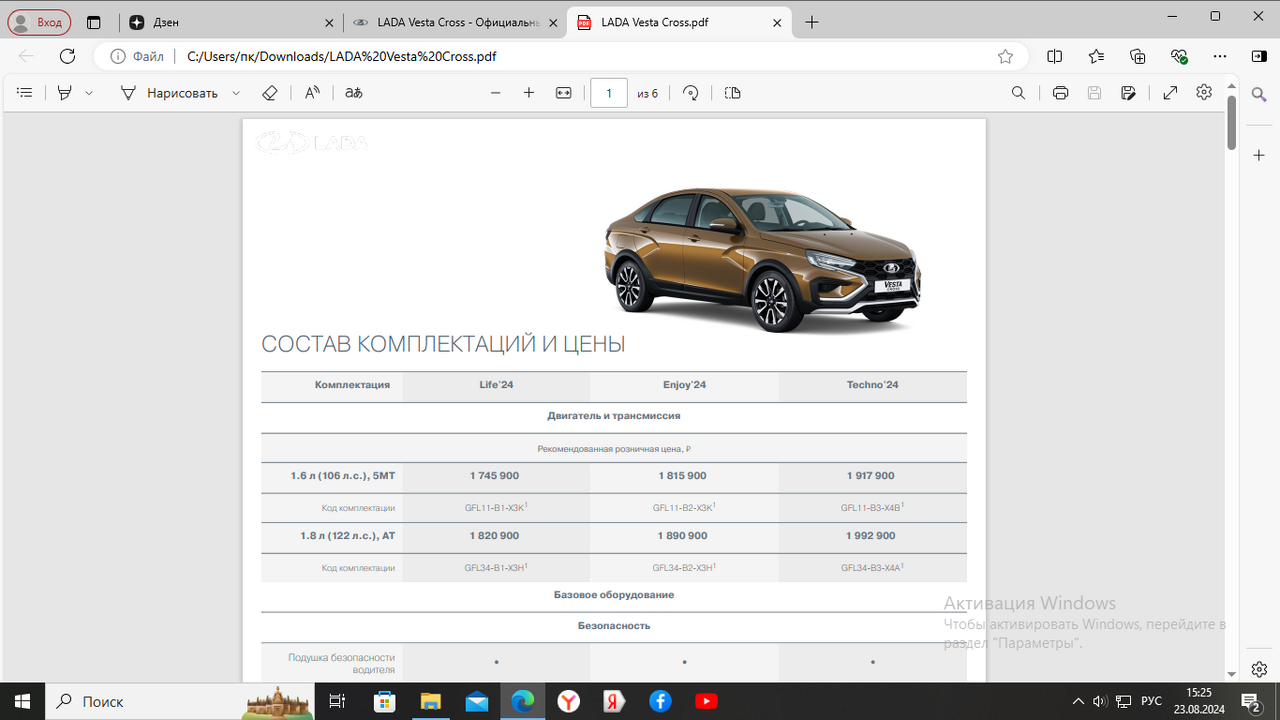This screenshot has width=1280, height=720.
Task: Open Yandex Browser from taskbar
Action: pos(568,702)
